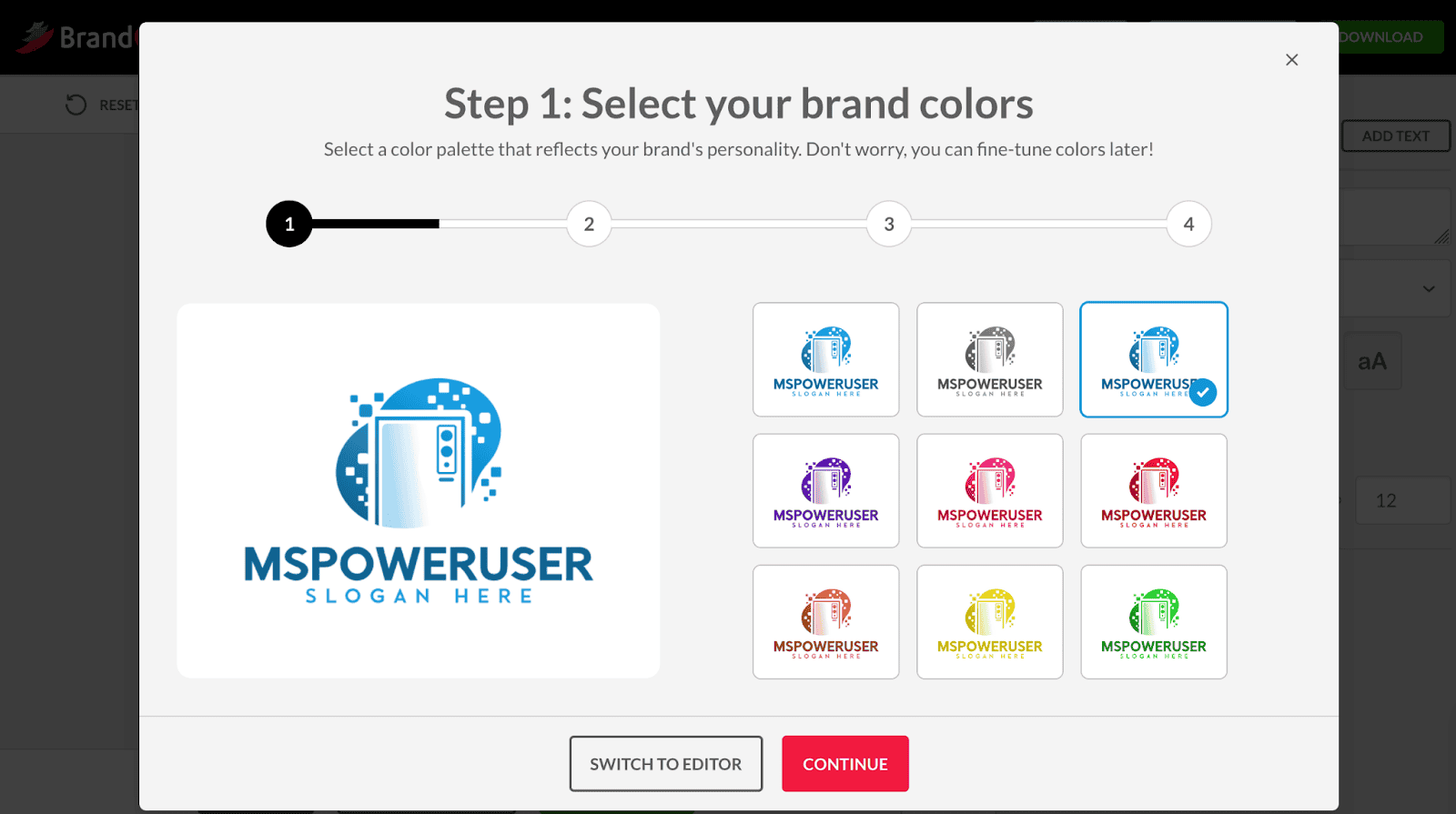Select the pink color palette logo
Image resolution: width=1456 pixels, height=814 pixels.
pyautogui.click(x=989, y=491)
